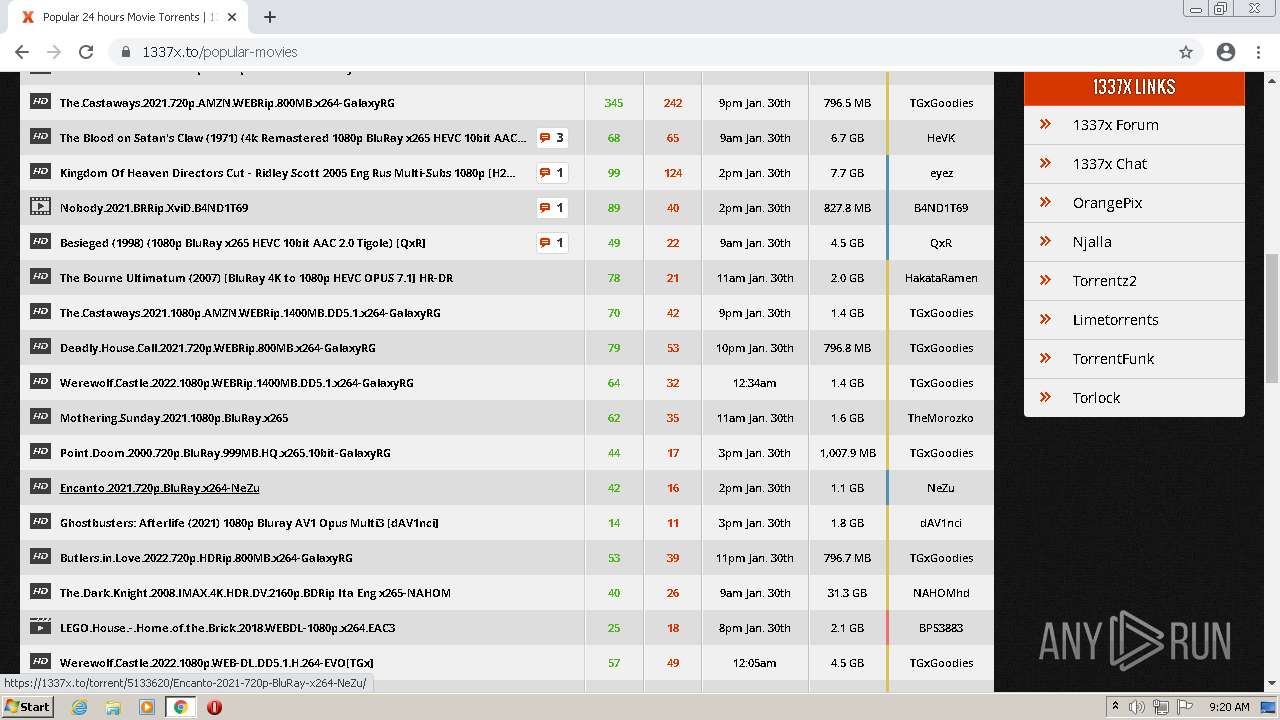Image resolution: width=1280 pixels, height=720 pixels.
Task: Bookmark this page with star icon
Action: pos(1186,52)
